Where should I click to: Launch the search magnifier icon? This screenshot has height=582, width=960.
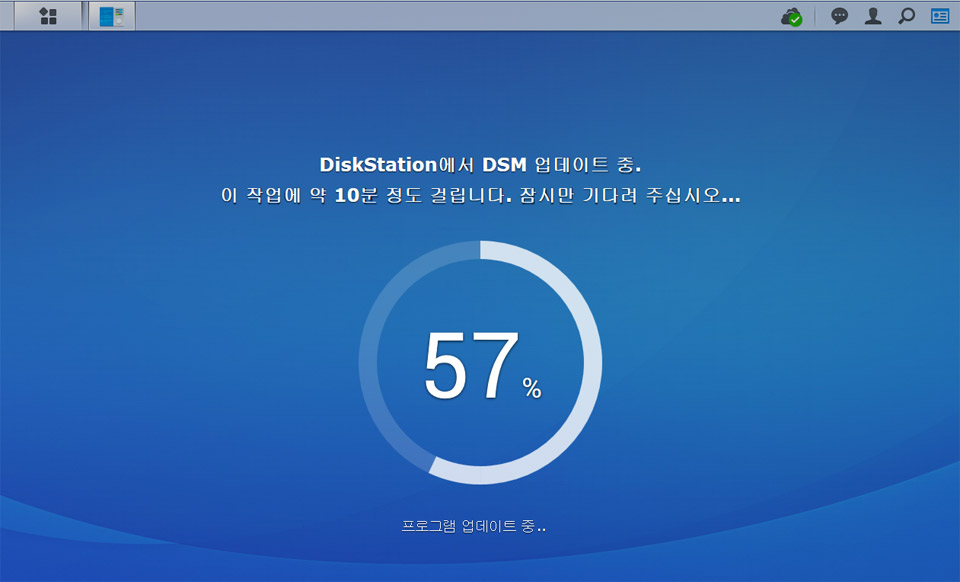(907, 16)
